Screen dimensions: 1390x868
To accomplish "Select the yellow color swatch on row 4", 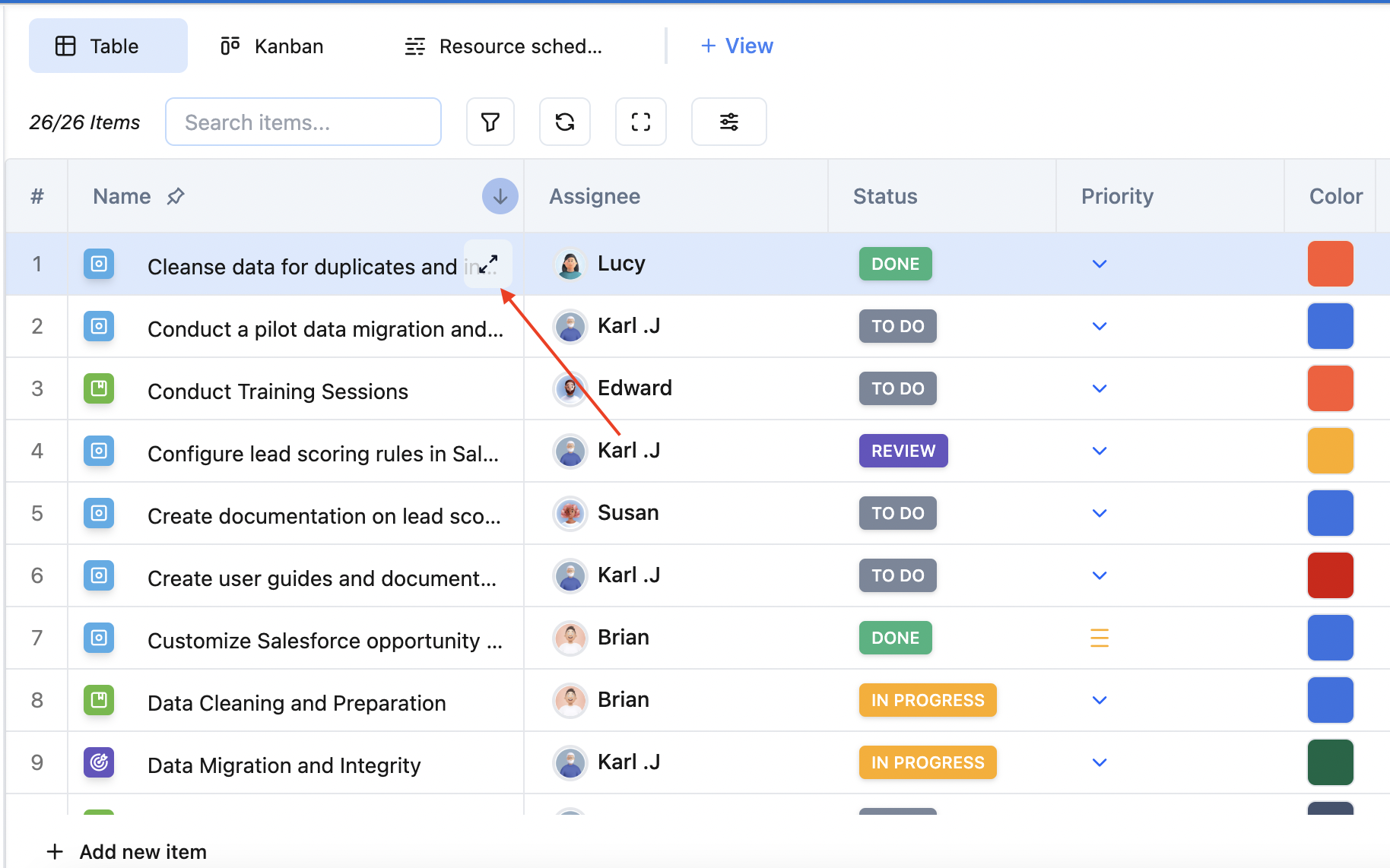I will [x=1330, y=451].
